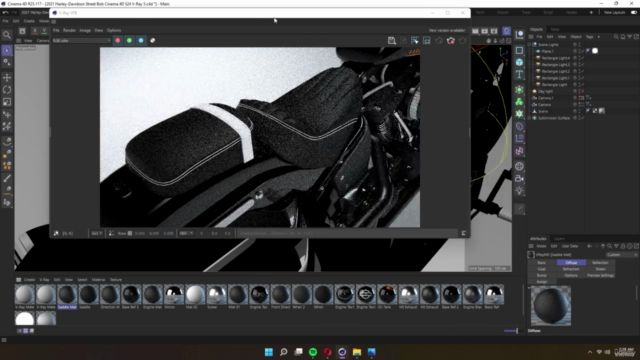Click the filter funnel icon in Object Manager
This screenshot has width=640, height=360.
pyautogui.click(x=630, y=37)
